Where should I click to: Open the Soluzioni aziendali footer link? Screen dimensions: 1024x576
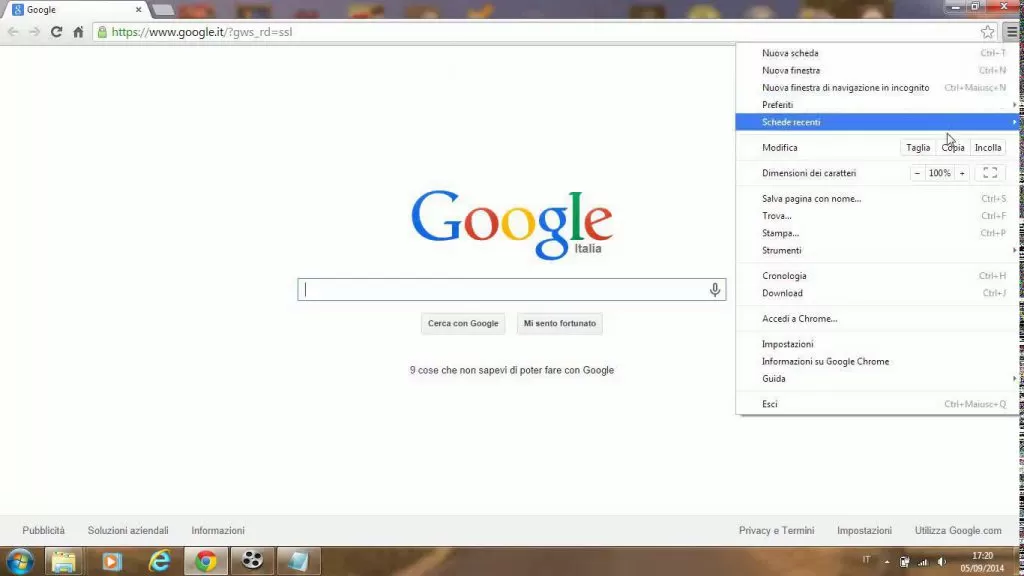(128, 531)
